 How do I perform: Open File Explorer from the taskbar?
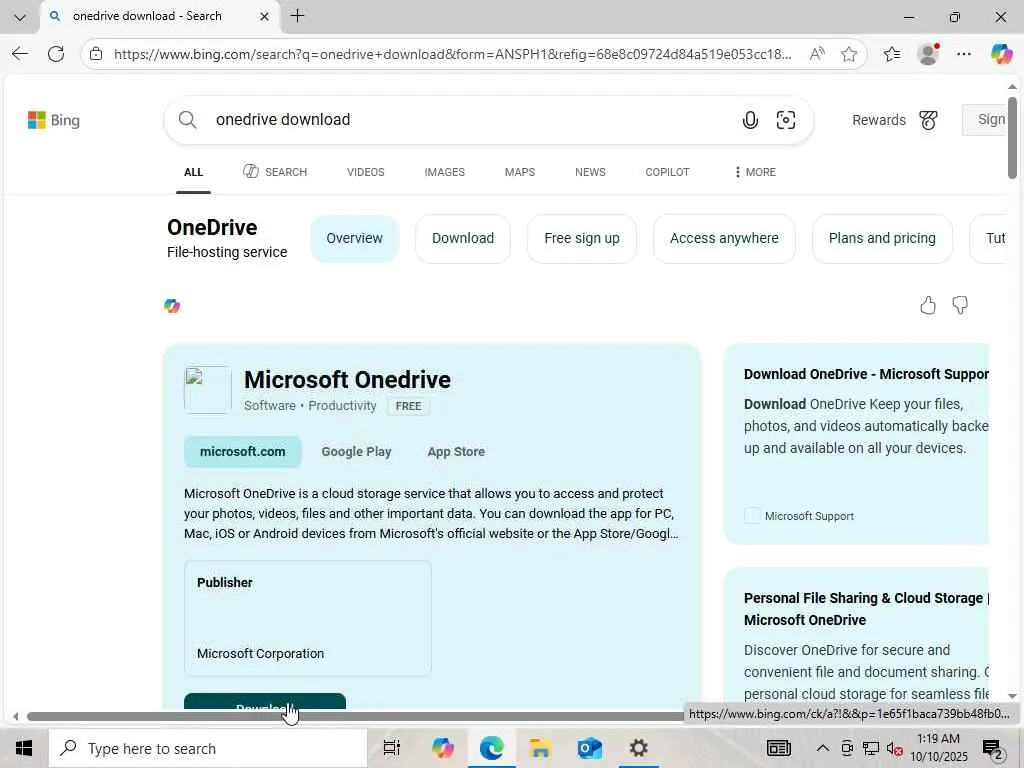pyautogui.click(x=540, y=748)
